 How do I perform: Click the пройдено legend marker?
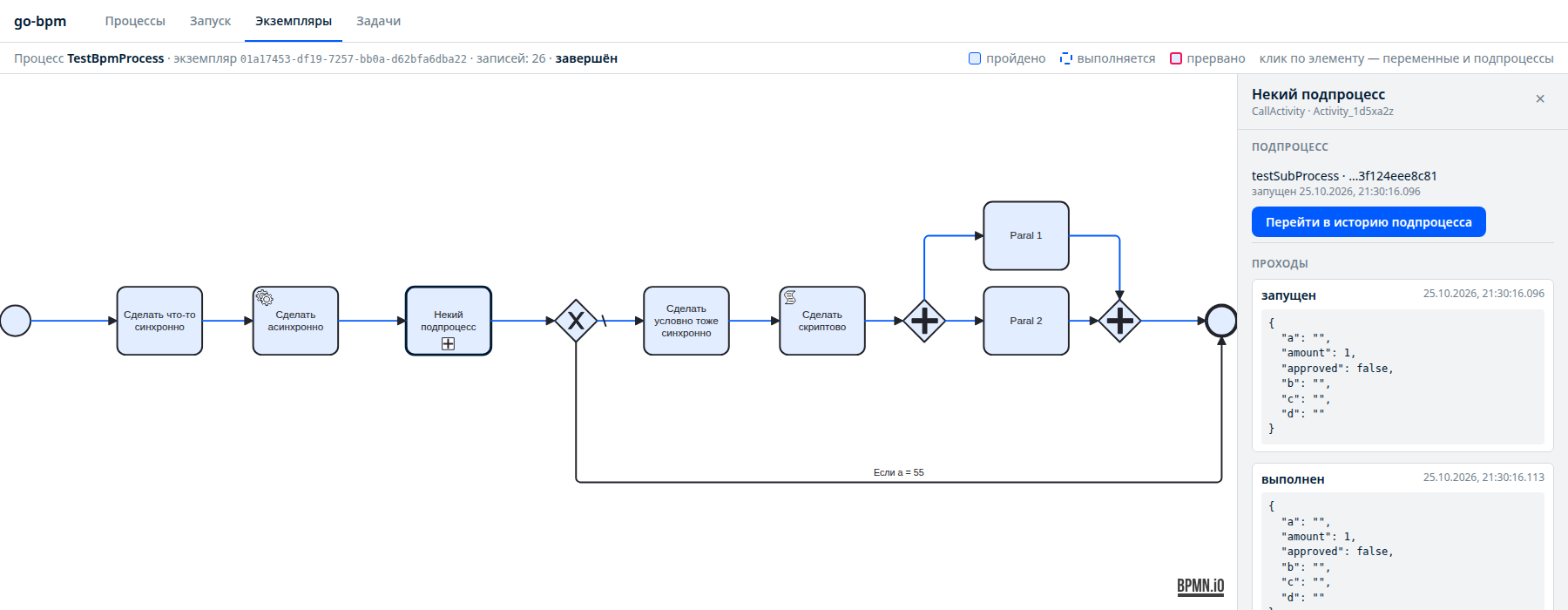[975, 58]
